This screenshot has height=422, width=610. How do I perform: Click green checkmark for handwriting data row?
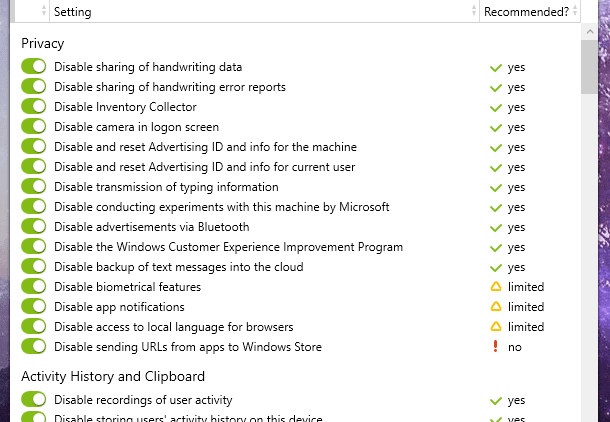pyautogui.click(x=495, y=67)
